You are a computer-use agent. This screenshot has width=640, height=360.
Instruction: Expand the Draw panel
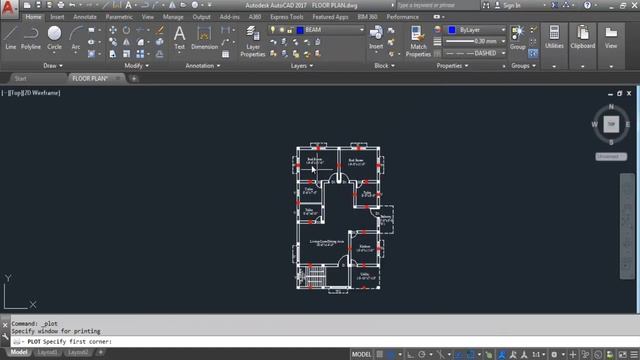53,66
